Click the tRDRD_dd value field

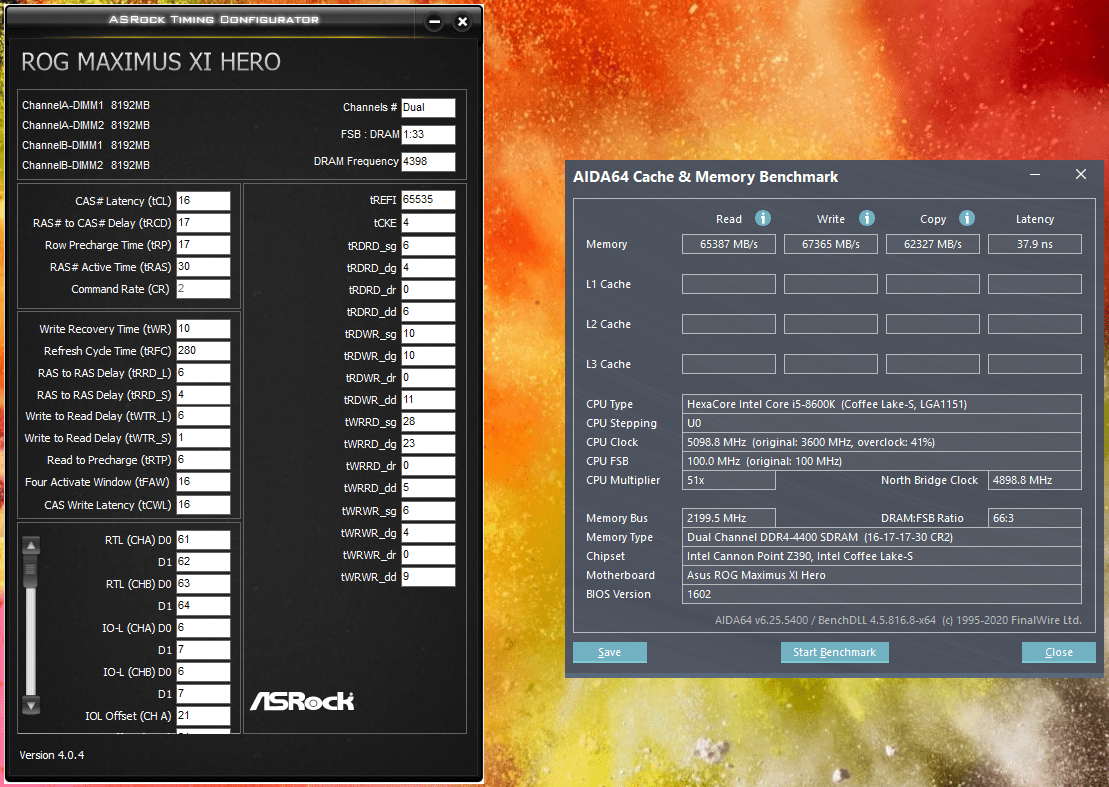pyautogui.click(x=428, y=312)
